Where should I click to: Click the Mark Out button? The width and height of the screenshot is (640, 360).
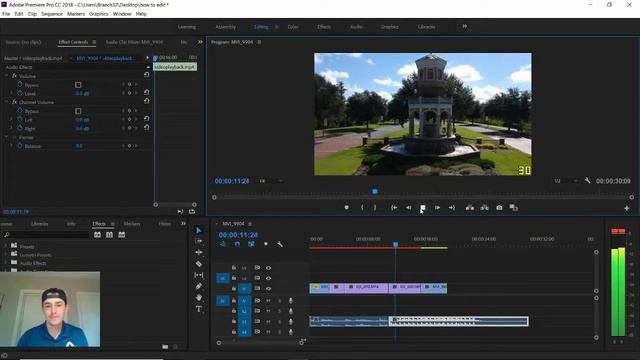pyautogui.click(x=375, y=208)
